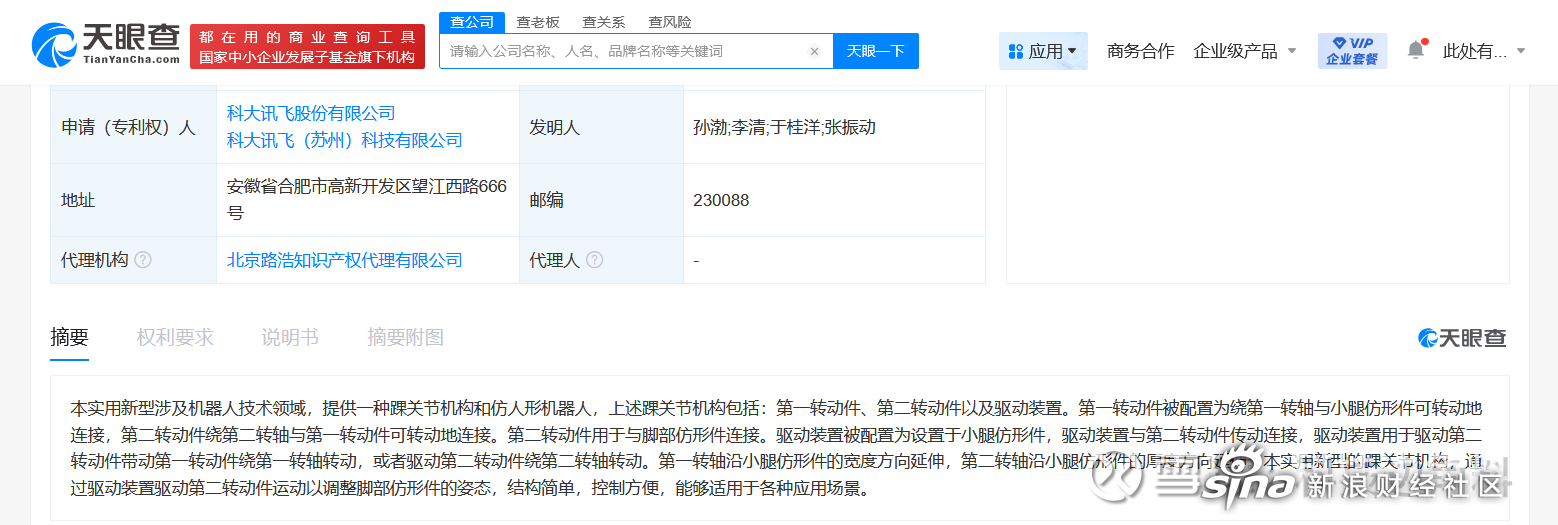Expand the 企业级产品 menu
Image resolution: width=1558 pixels, height=525 pixels.
[x=1245, y=51]
